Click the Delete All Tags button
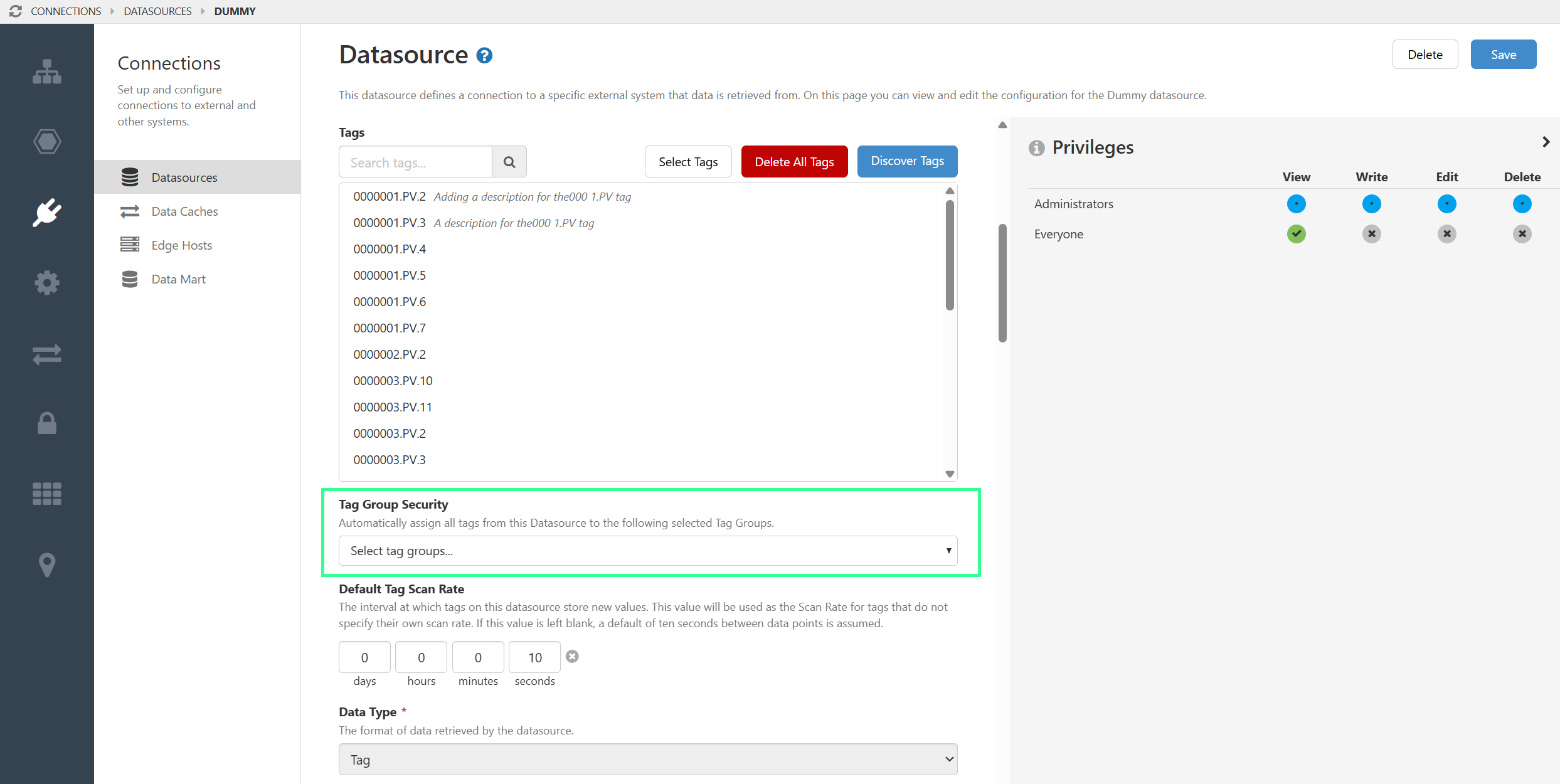 coord(794,161)
